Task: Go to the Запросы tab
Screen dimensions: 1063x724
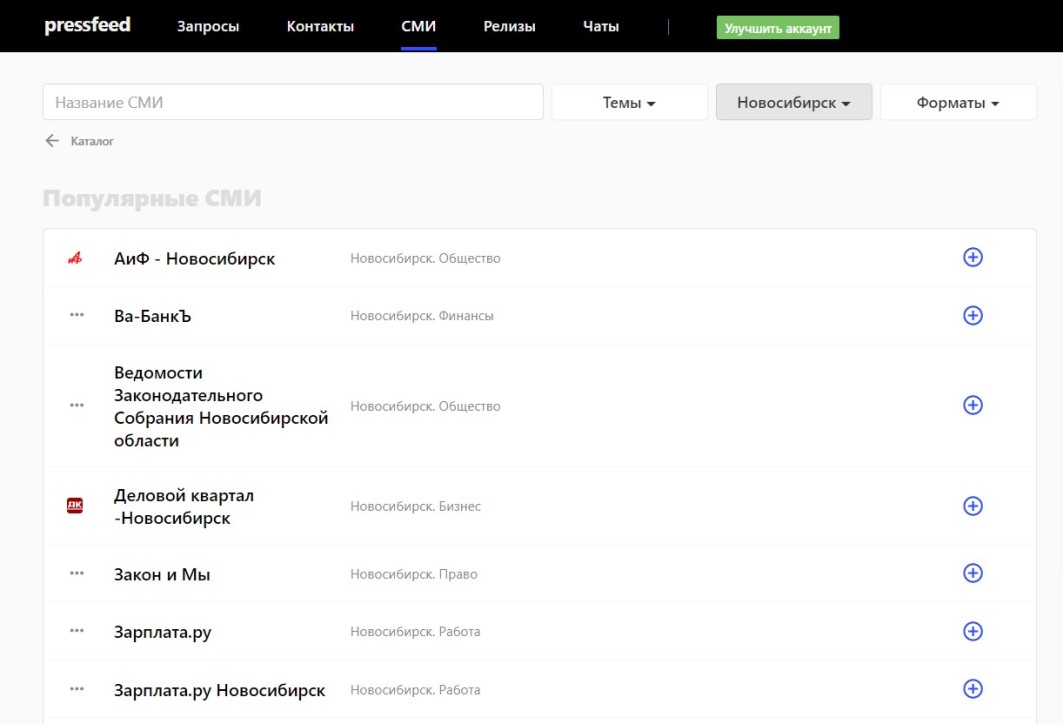Action: click(208, 26)
